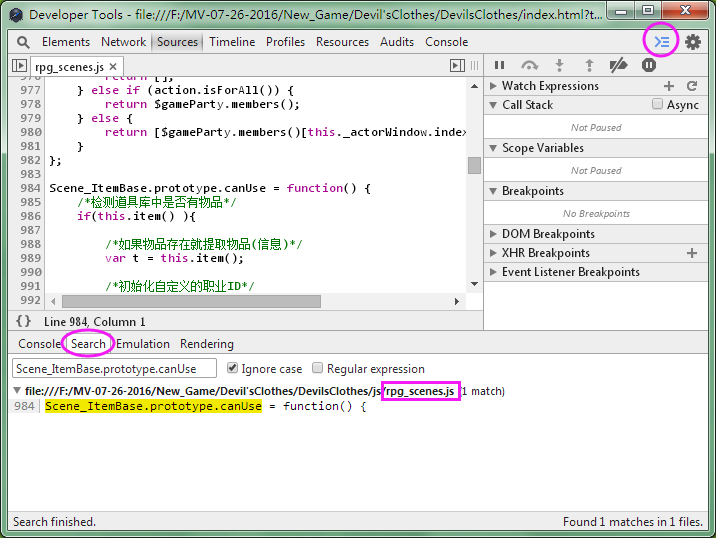Screen dimensions: 716x538
Task: Maximize the Developer Tools window
Action: [648, 11]
